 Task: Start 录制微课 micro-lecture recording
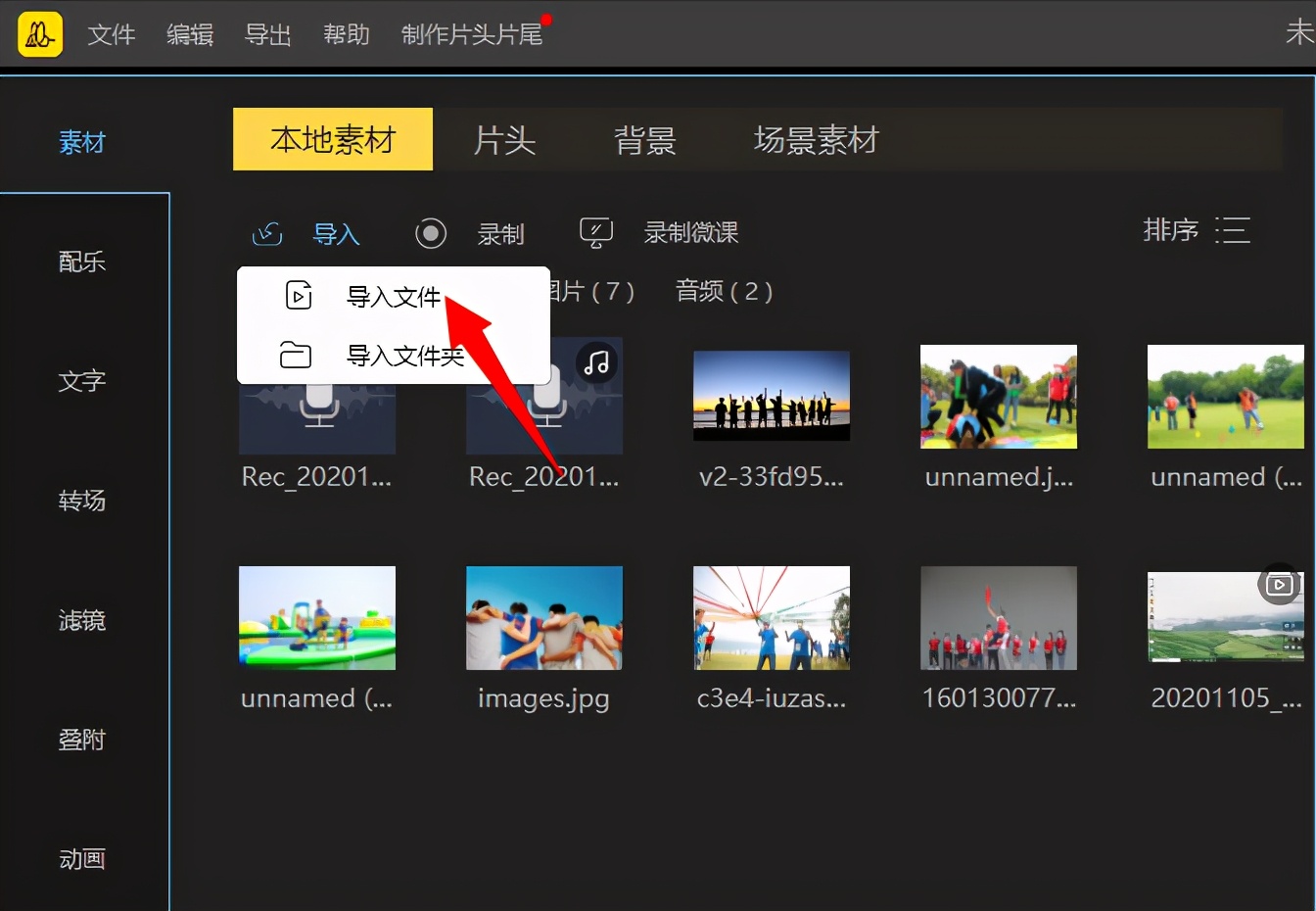point(690,233)
